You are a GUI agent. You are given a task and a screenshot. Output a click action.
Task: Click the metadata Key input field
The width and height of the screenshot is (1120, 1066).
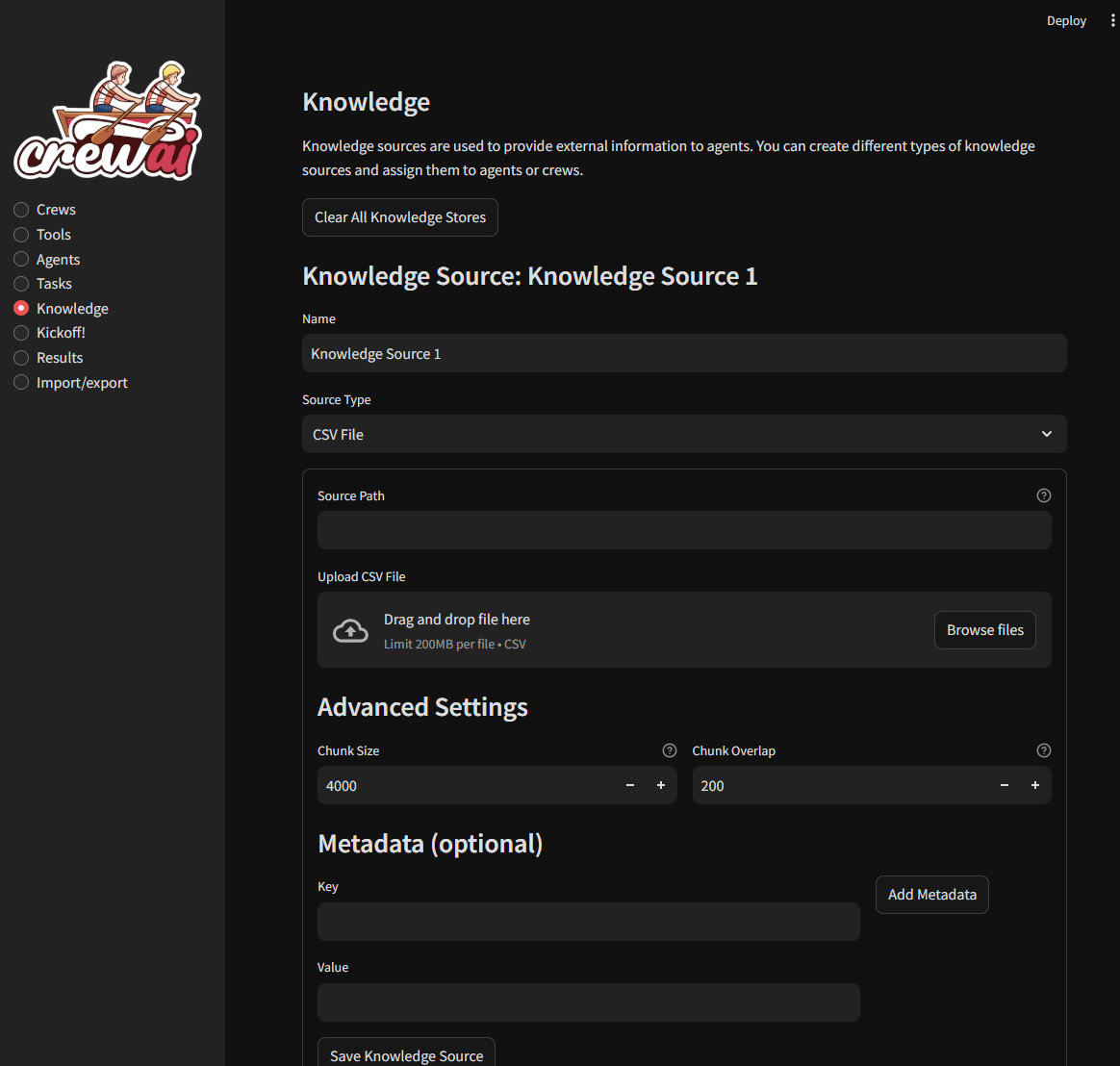pos(588,922)
